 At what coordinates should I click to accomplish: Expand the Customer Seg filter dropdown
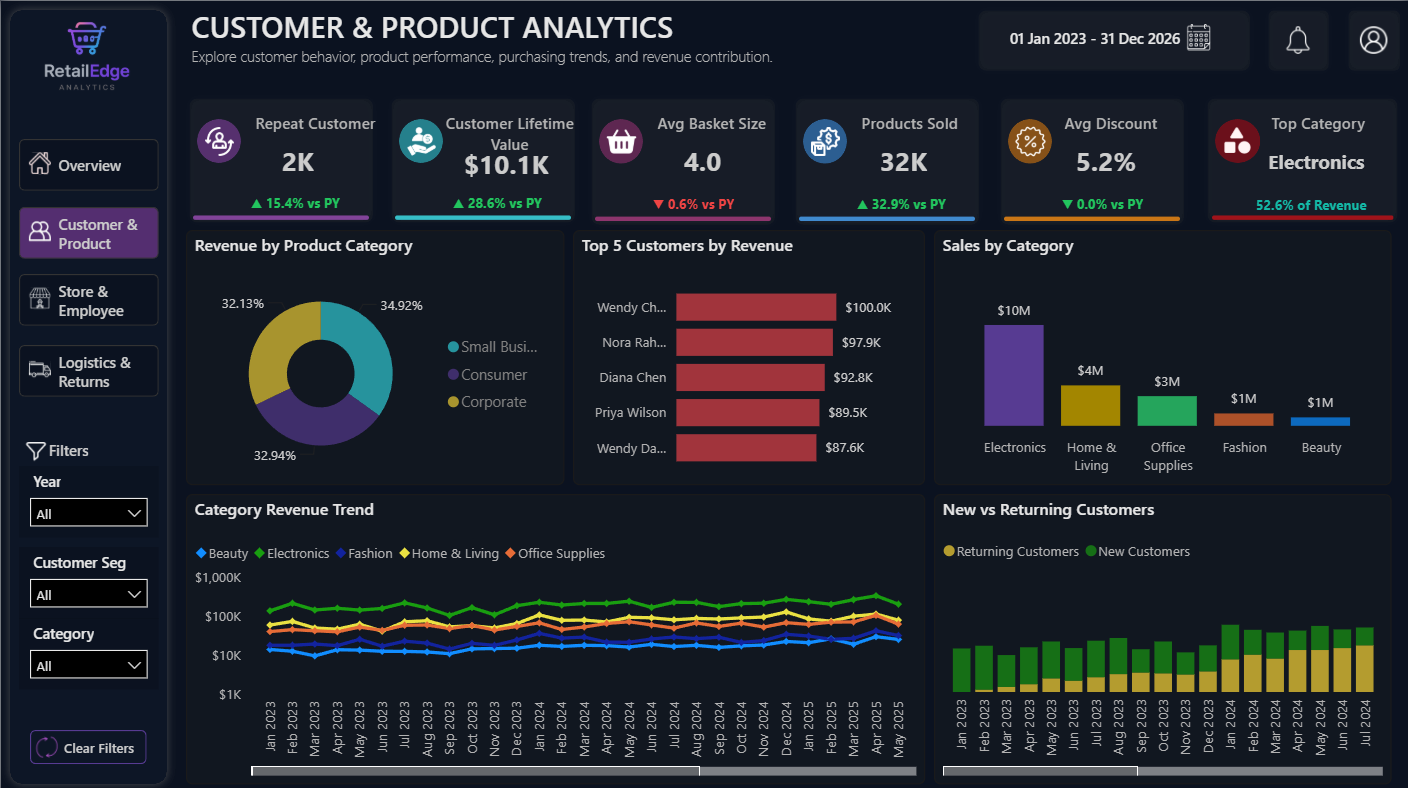coord(89,594)
